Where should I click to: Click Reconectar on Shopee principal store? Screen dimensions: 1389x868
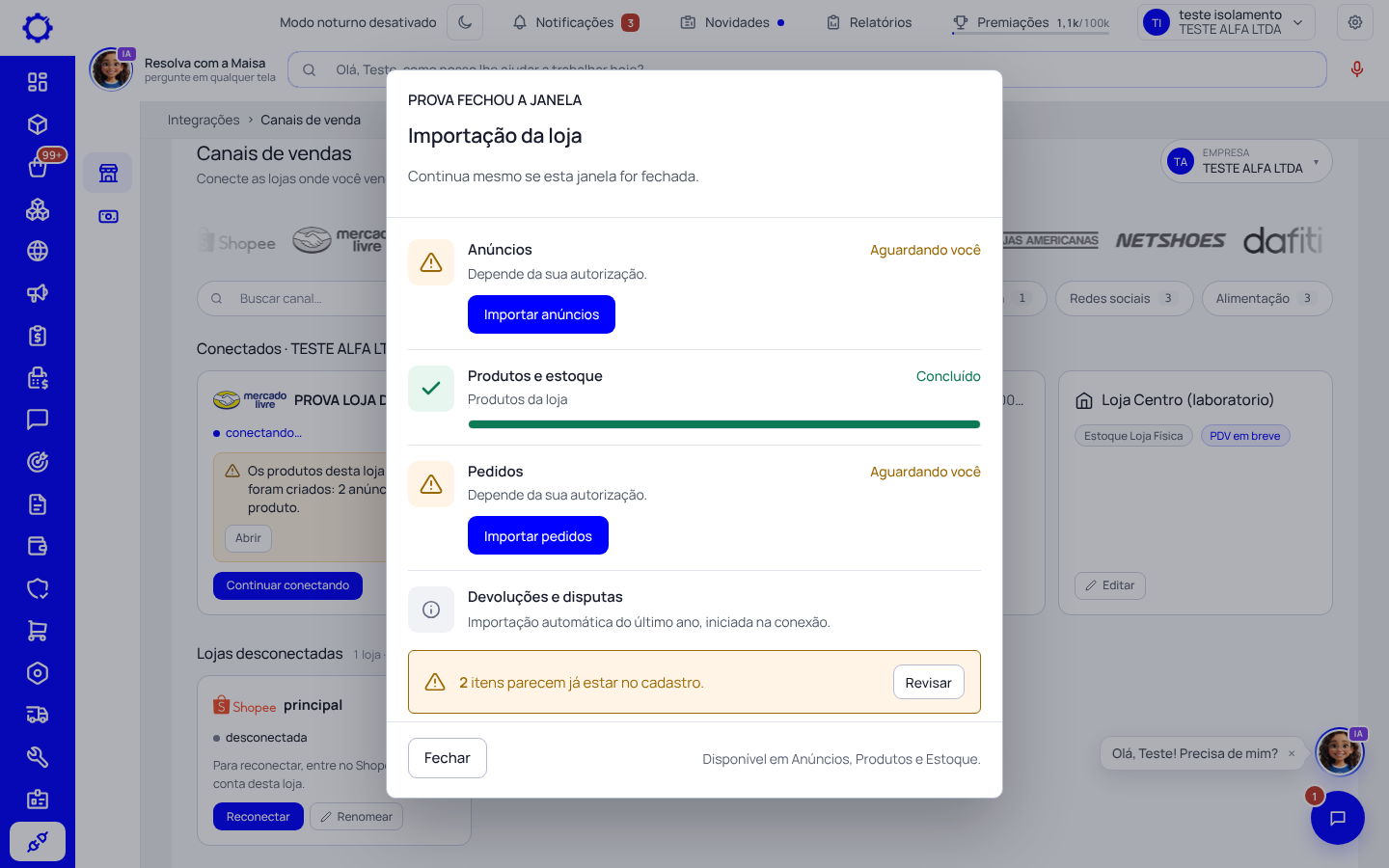[x=258, y=817]
